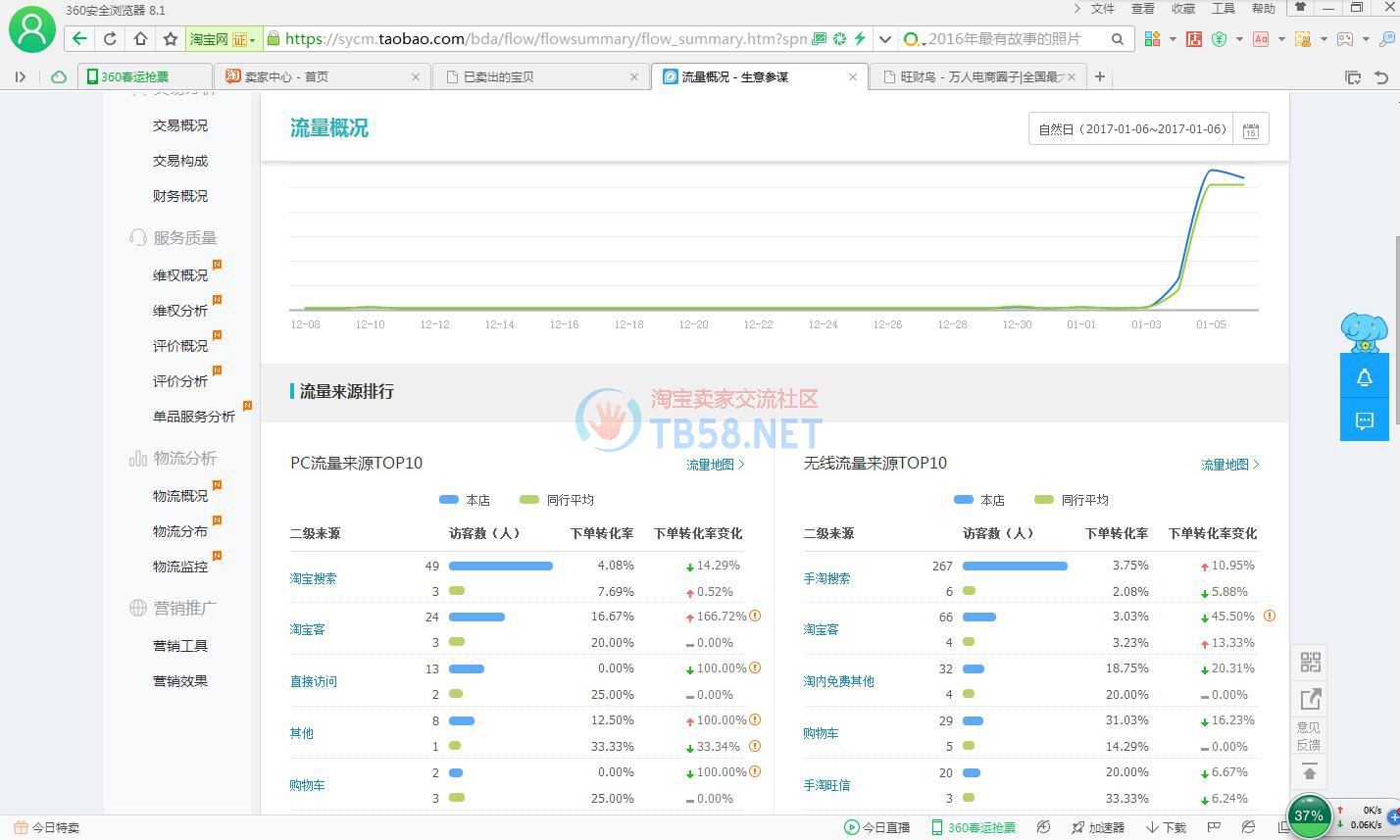
Task: Click the QR code icon on right
Action: click(x=1310, y=662)
